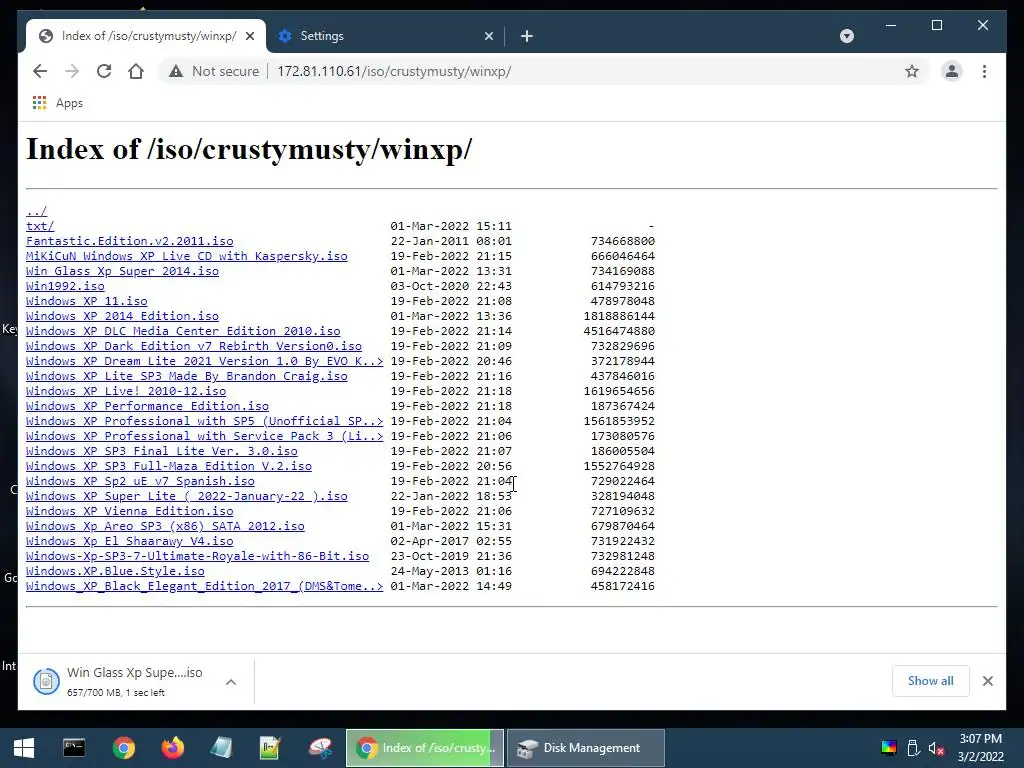Click Windows XP Super Lite 2022-January-22 link
This screenshot has height=768, width=1024.
[187, 496]
